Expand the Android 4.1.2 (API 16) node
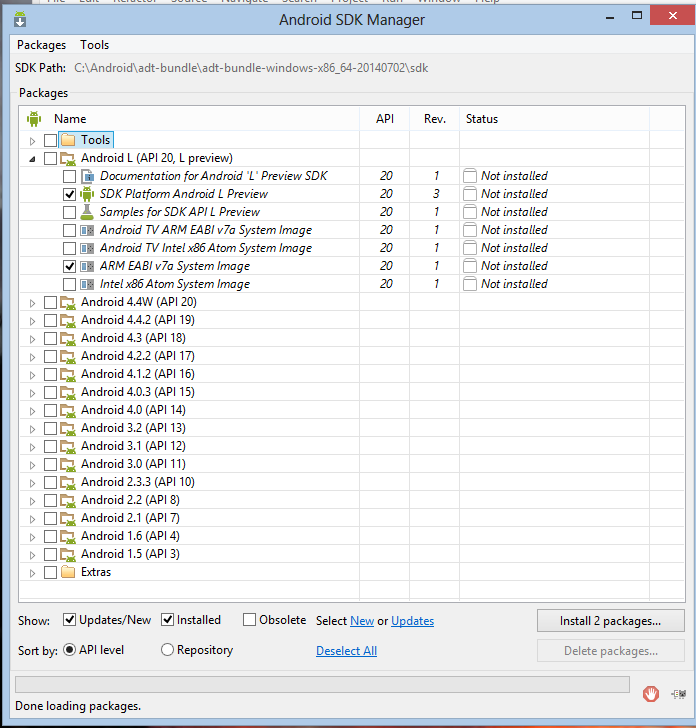 pyautogui.click(x=32, y=375)
